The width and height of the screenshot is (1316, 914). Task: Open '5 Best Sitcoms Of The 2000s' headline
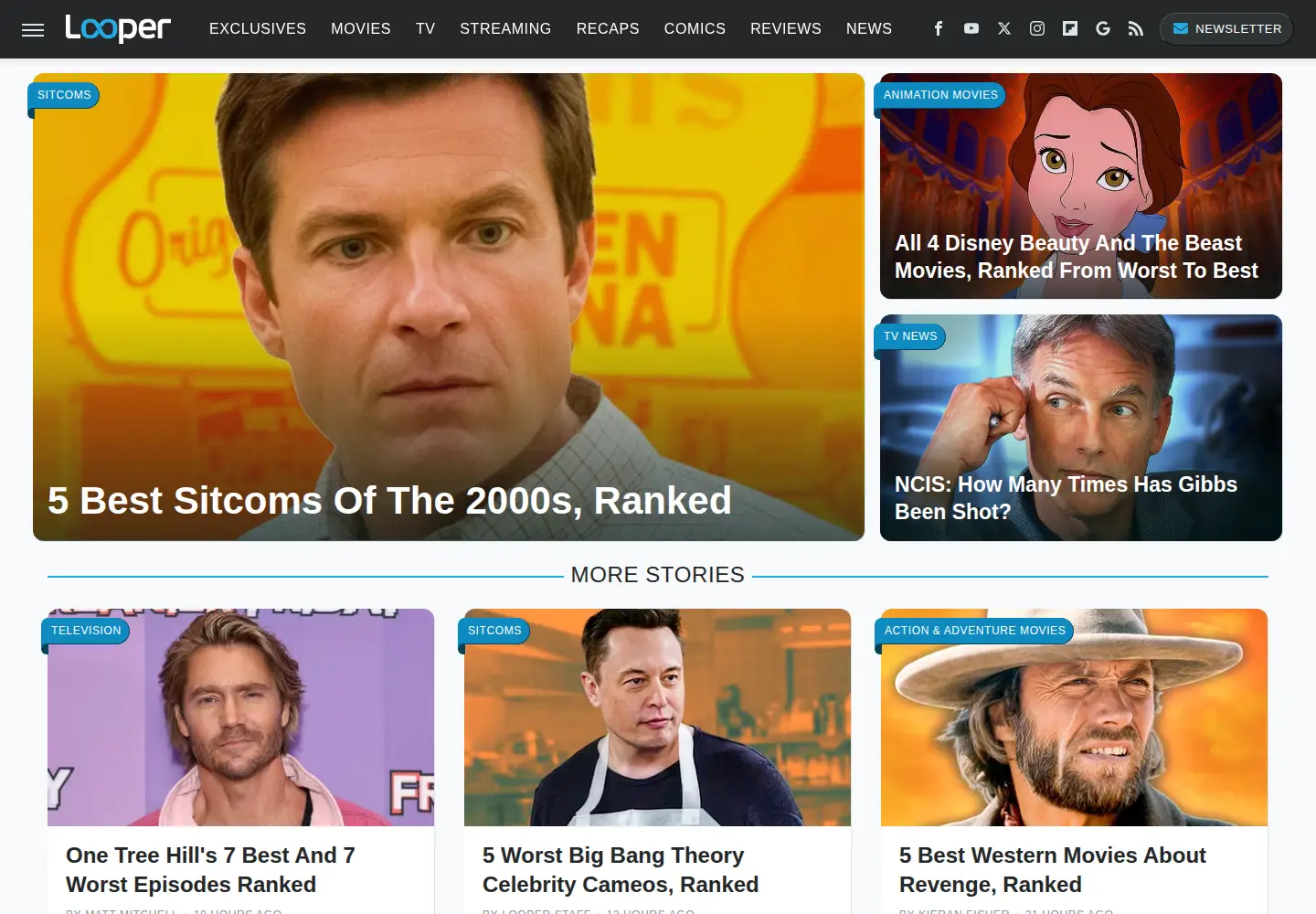point(389,501)
